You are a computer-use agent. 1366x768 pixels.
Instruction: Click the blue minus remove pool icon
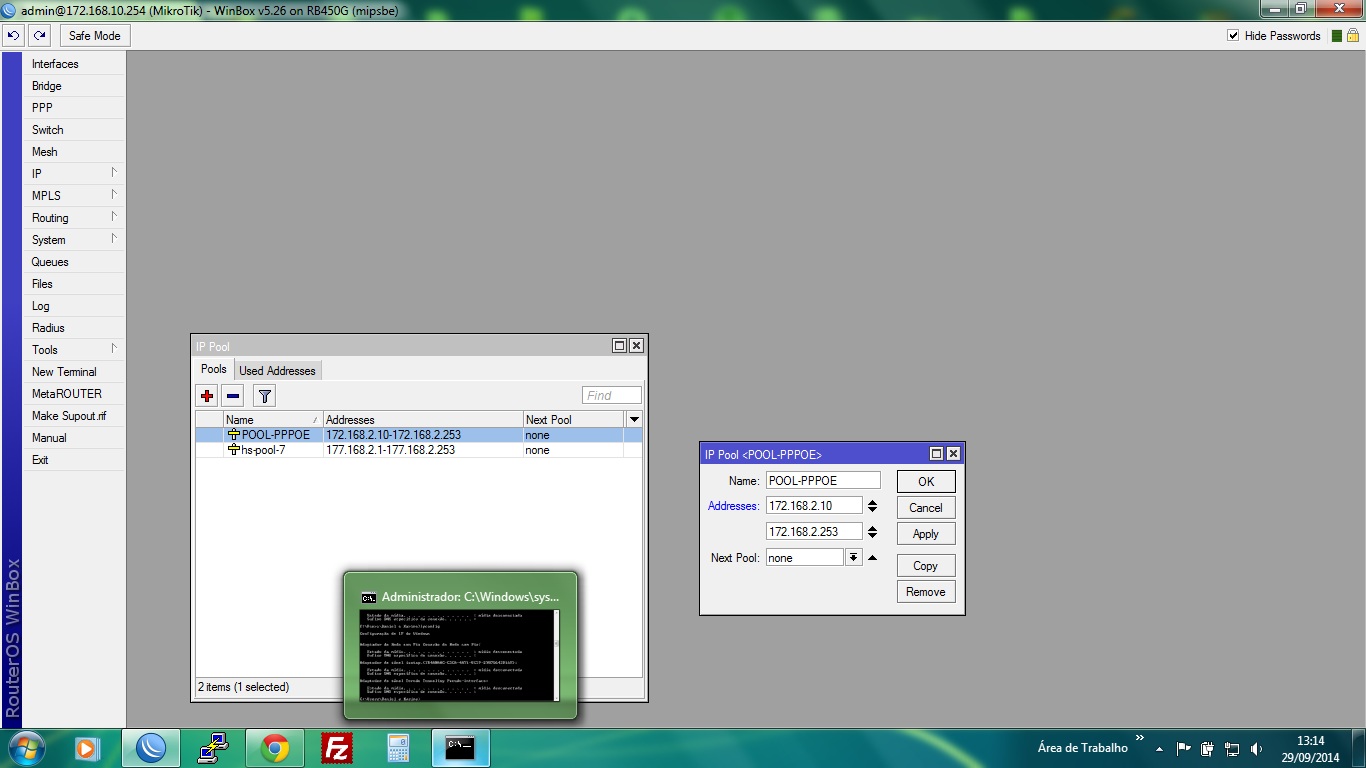(232, 396)
